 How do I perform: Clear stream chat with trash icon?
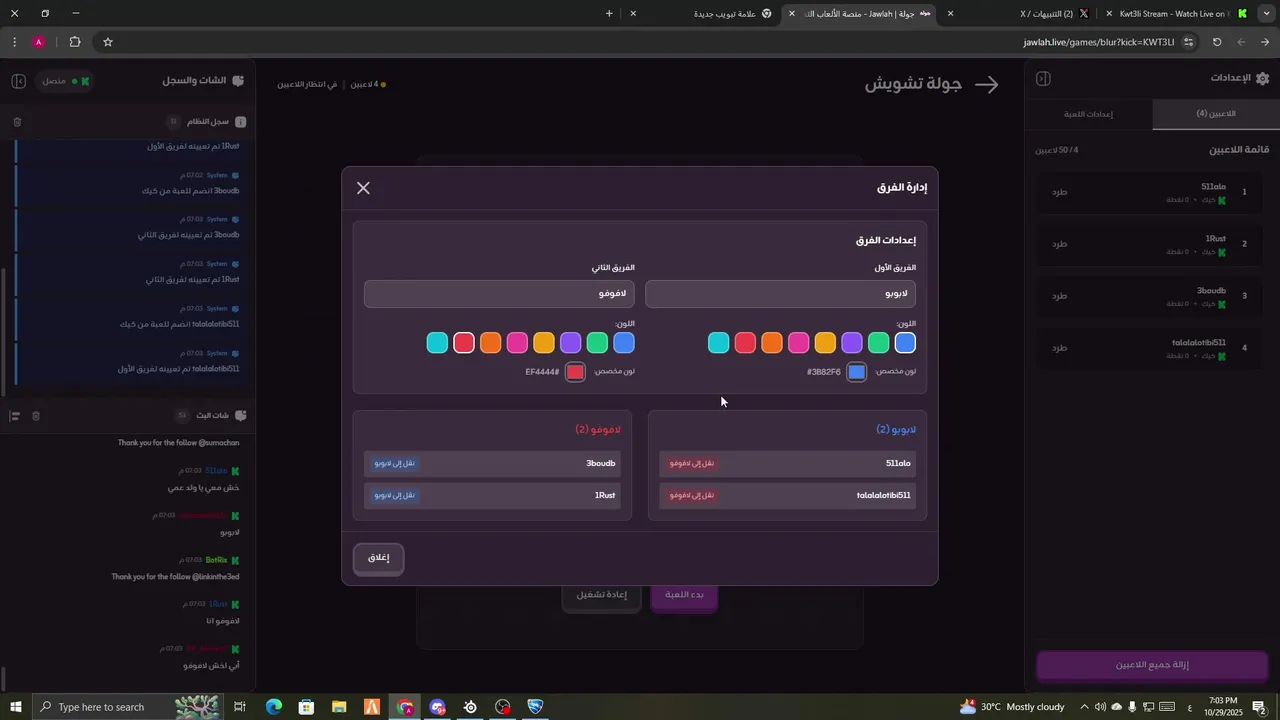click(36, 416)
